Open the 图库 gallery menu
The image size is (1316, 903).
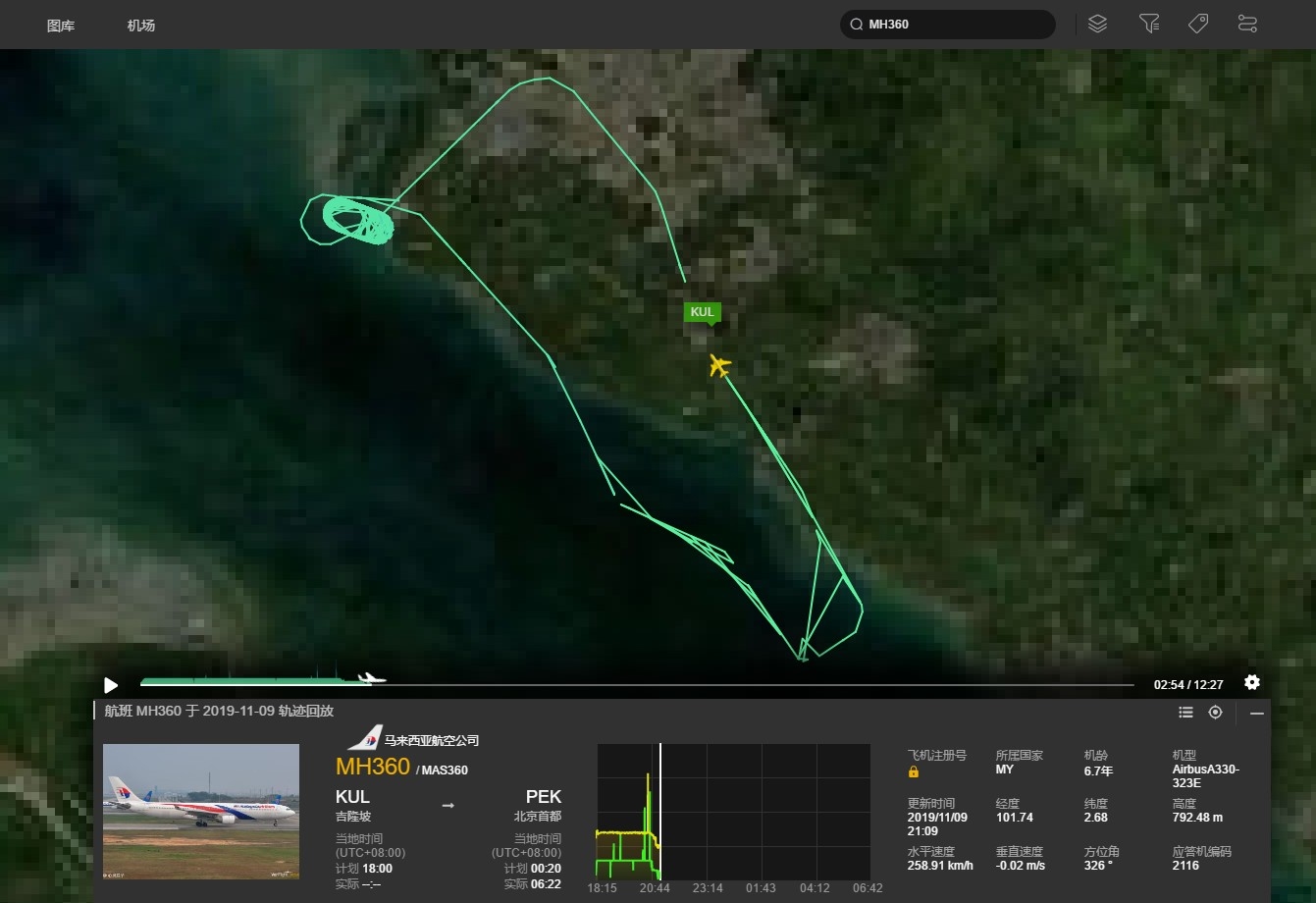pyautogui.click(x=61, y=26)
